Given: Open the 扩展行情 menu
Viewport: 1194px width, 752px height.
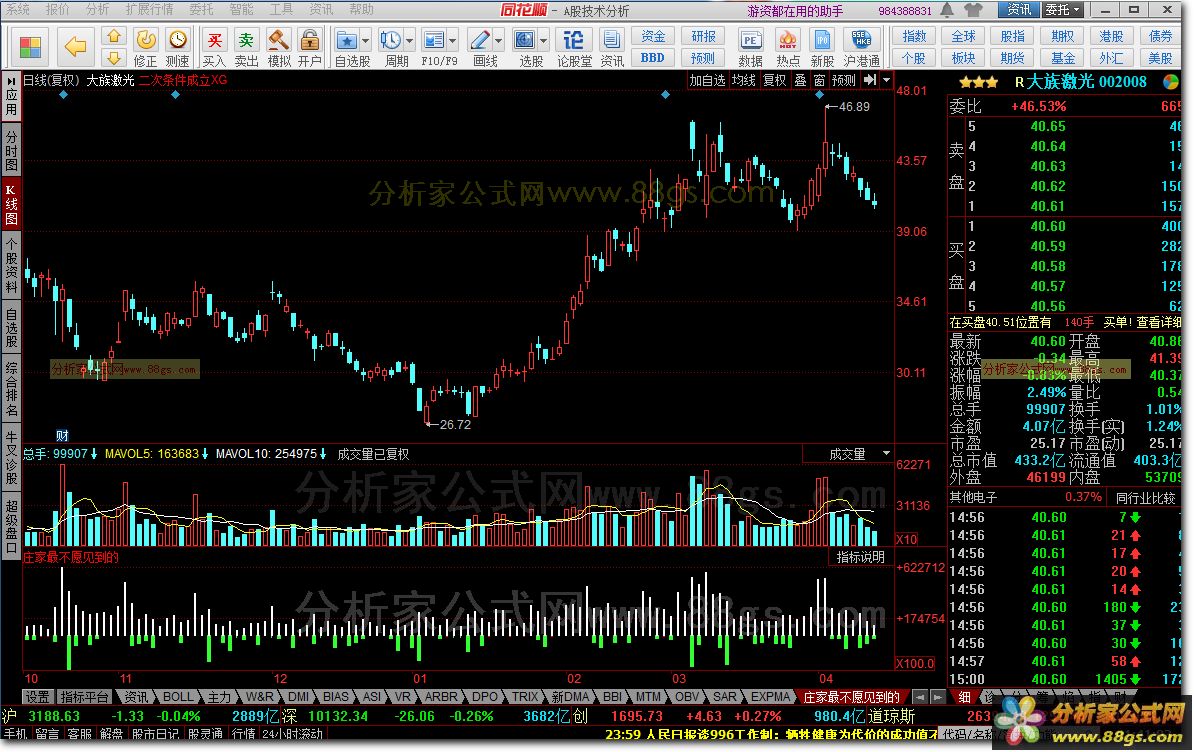Looking at the screenshot, I should [x=149, y=9].
